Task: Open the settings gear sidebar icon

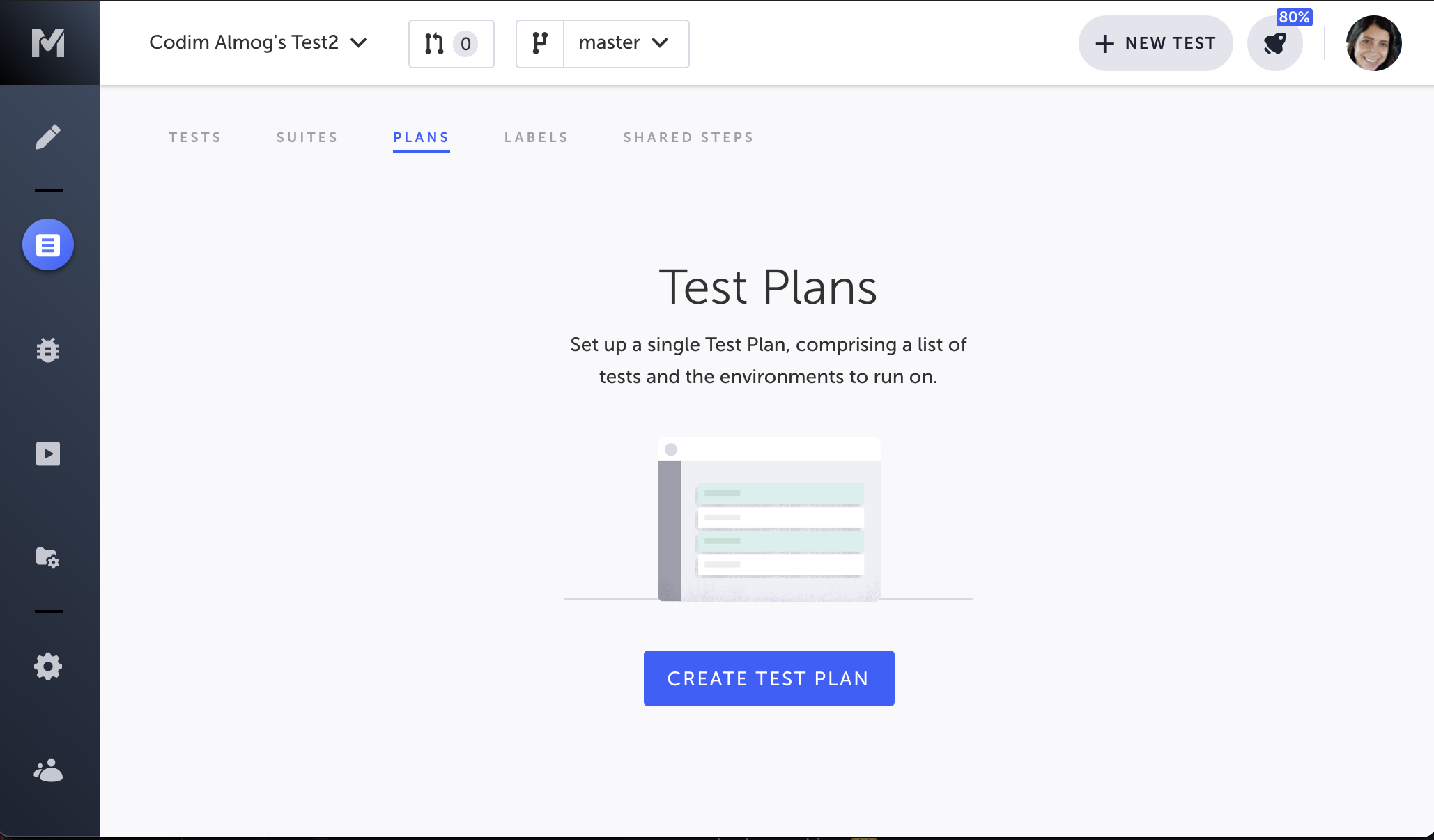Action: (48, 667)
